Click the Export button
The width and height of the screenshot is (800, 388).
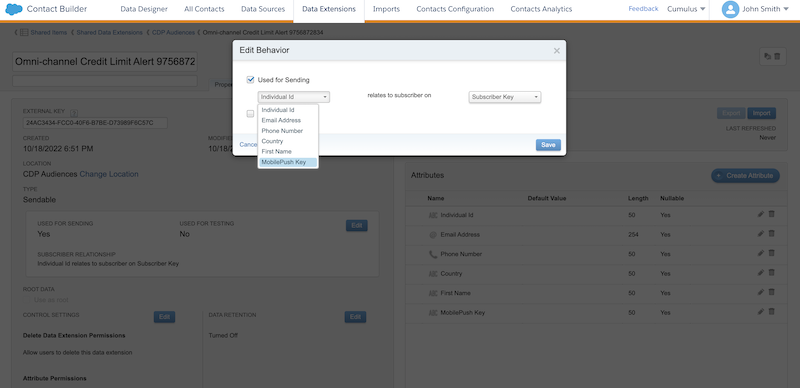coord(731,113)
